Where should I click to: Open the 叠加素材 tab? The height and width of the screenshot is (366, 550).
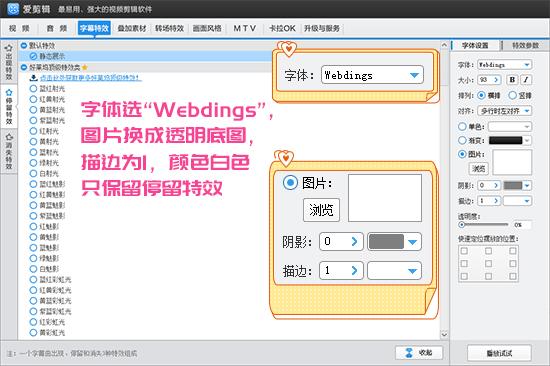coord(132,28)
